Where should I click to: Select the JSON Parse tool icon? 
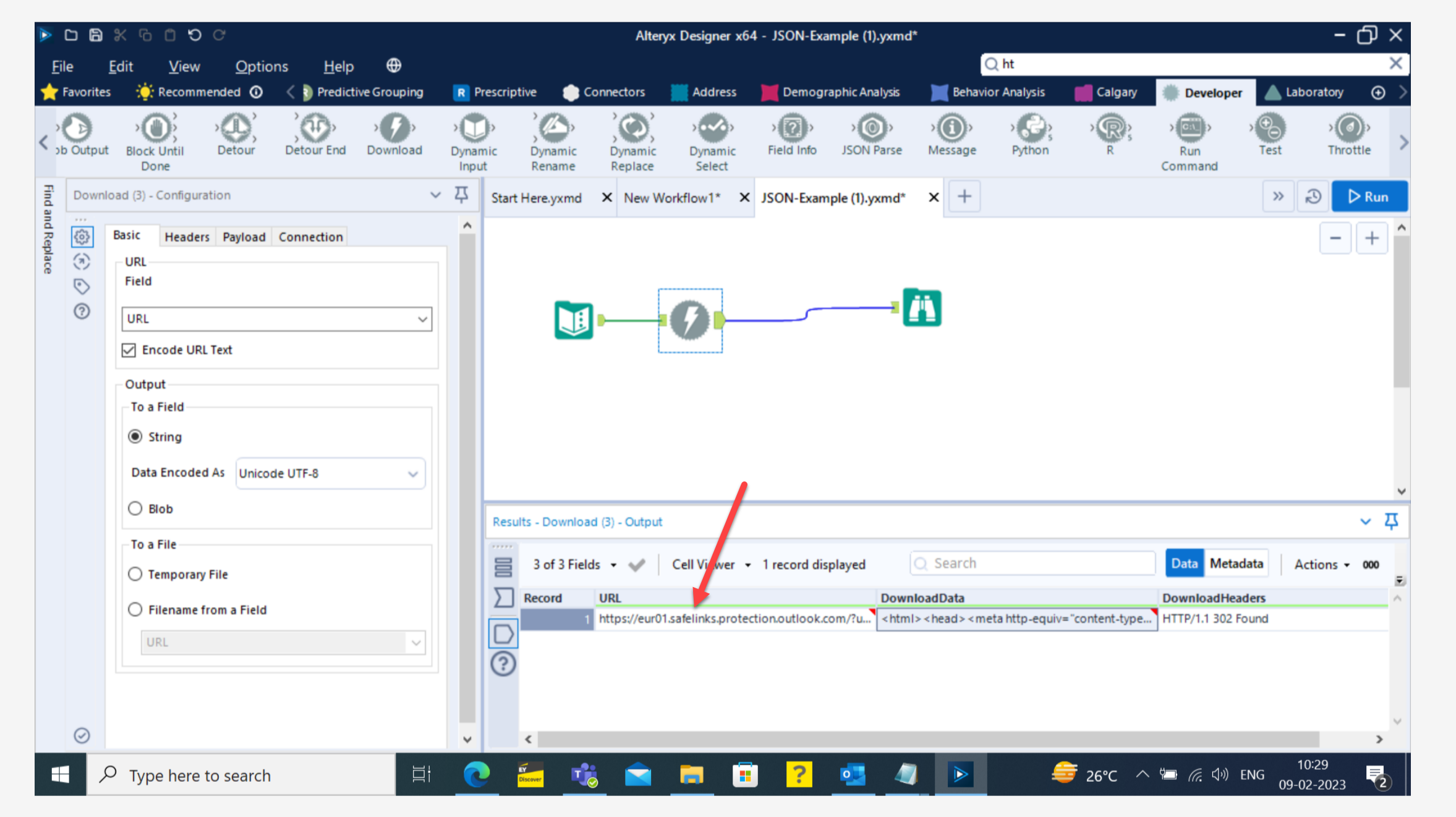pyautogui.click(x=871, y=129)
